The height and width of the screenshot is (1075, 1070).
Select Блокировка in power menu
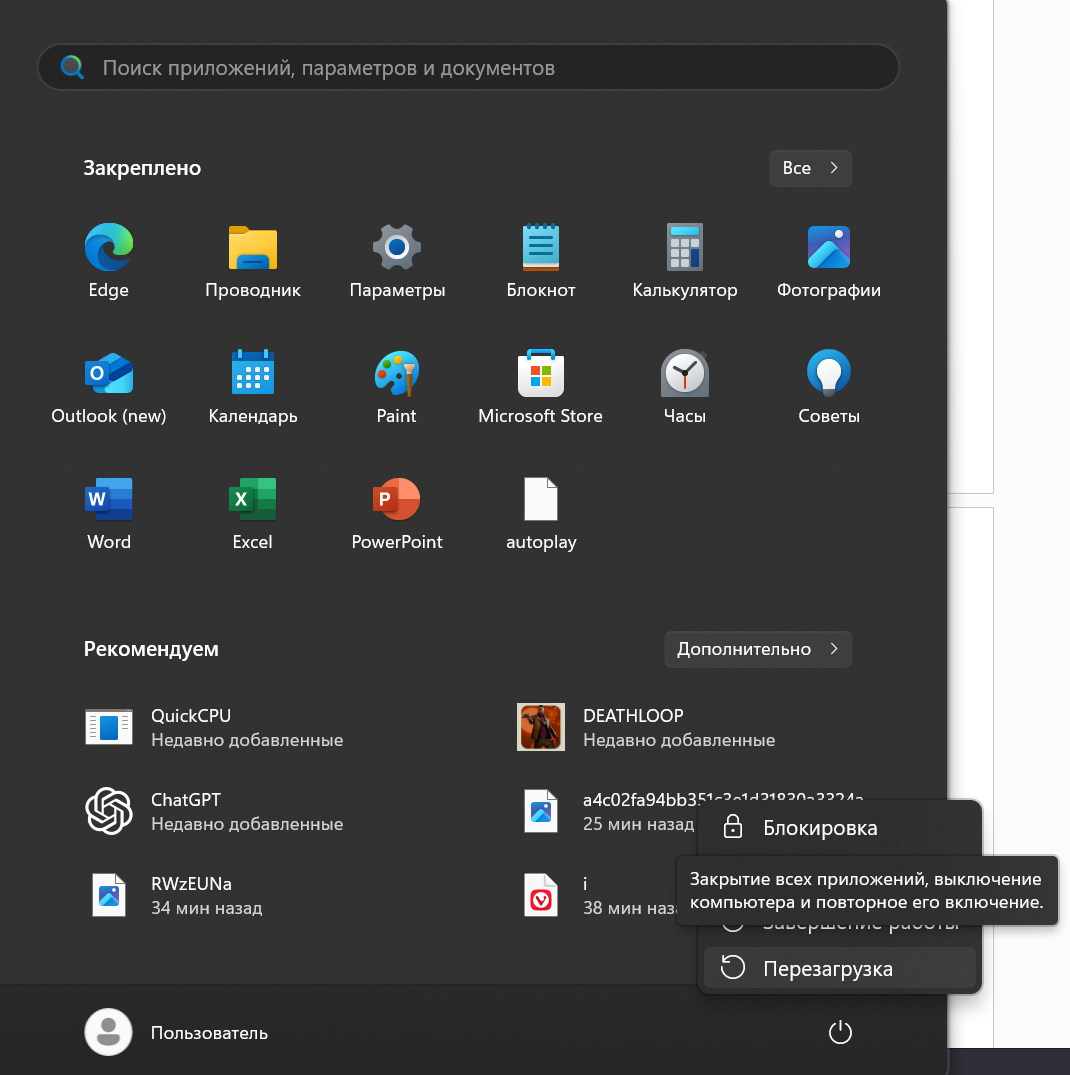(840, 828)
